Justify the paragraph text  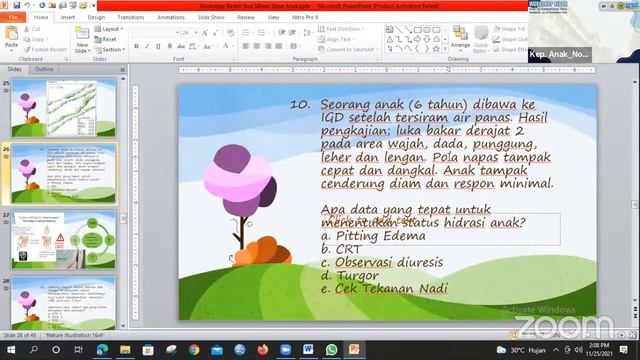click(x=279, y=46)
